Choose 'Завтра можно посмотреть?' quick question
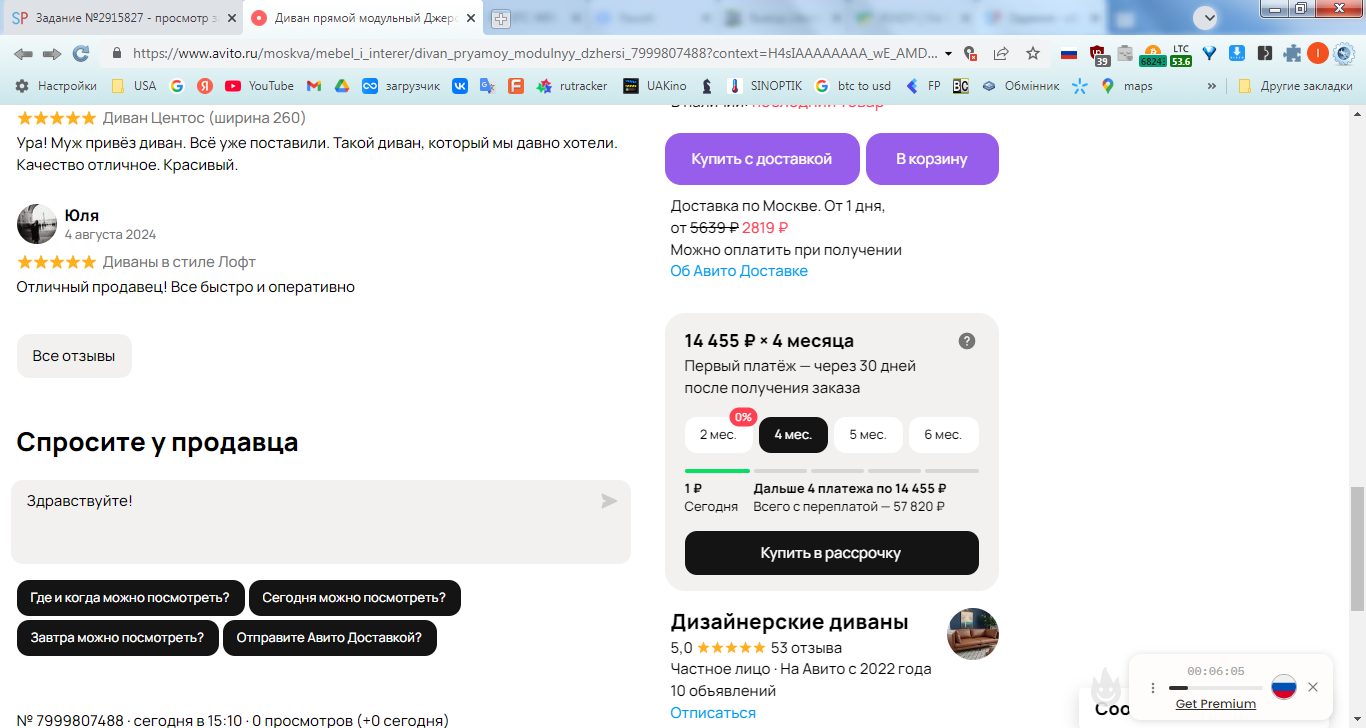This screenshot has height=728, width=1366. [x=117, y=638]
